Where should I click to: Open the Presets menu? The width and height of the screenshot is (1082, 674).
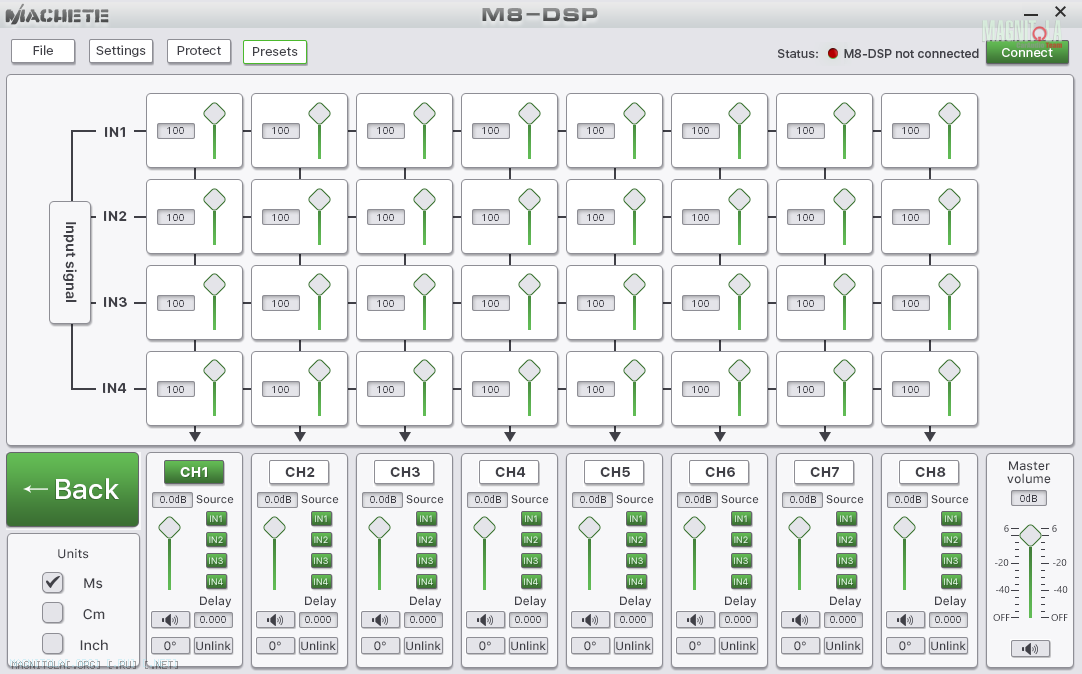[x=275, y=52]
